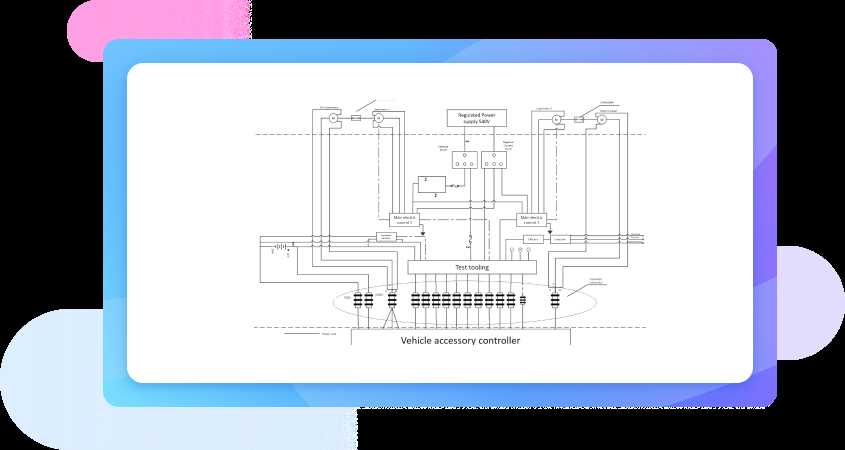Open the wiring diagram preview card
Screen dimensions: 845x450
[440, 223]
